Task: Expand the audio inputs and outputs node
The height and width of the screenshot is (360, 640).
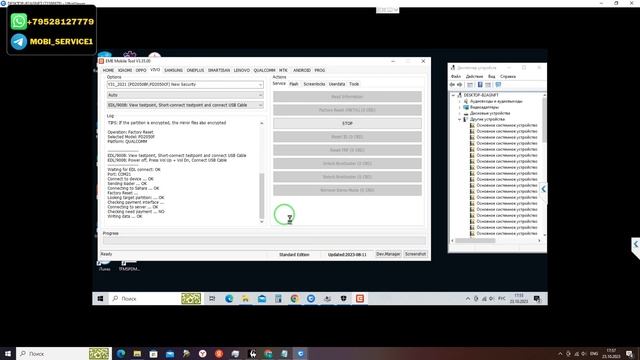Action: coord(460,101)
